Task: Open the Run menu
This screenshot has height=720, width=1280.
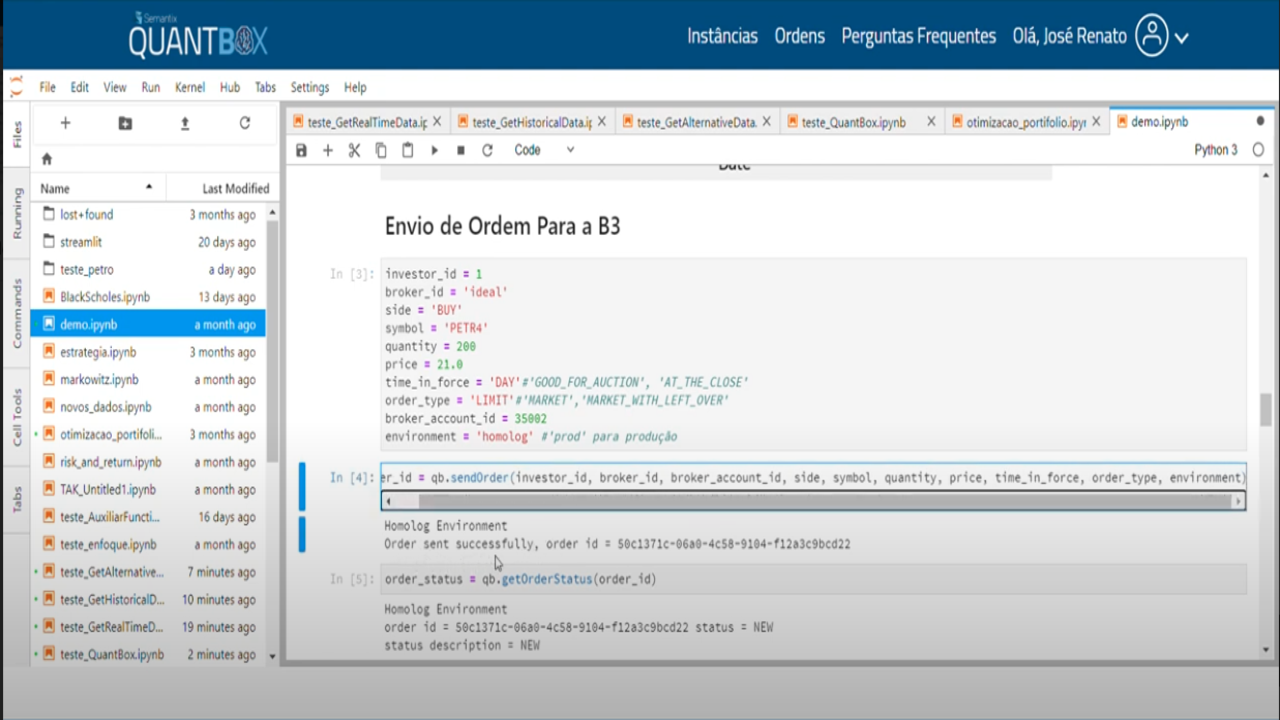Action: pyautogui.click(x=150, y=87)
